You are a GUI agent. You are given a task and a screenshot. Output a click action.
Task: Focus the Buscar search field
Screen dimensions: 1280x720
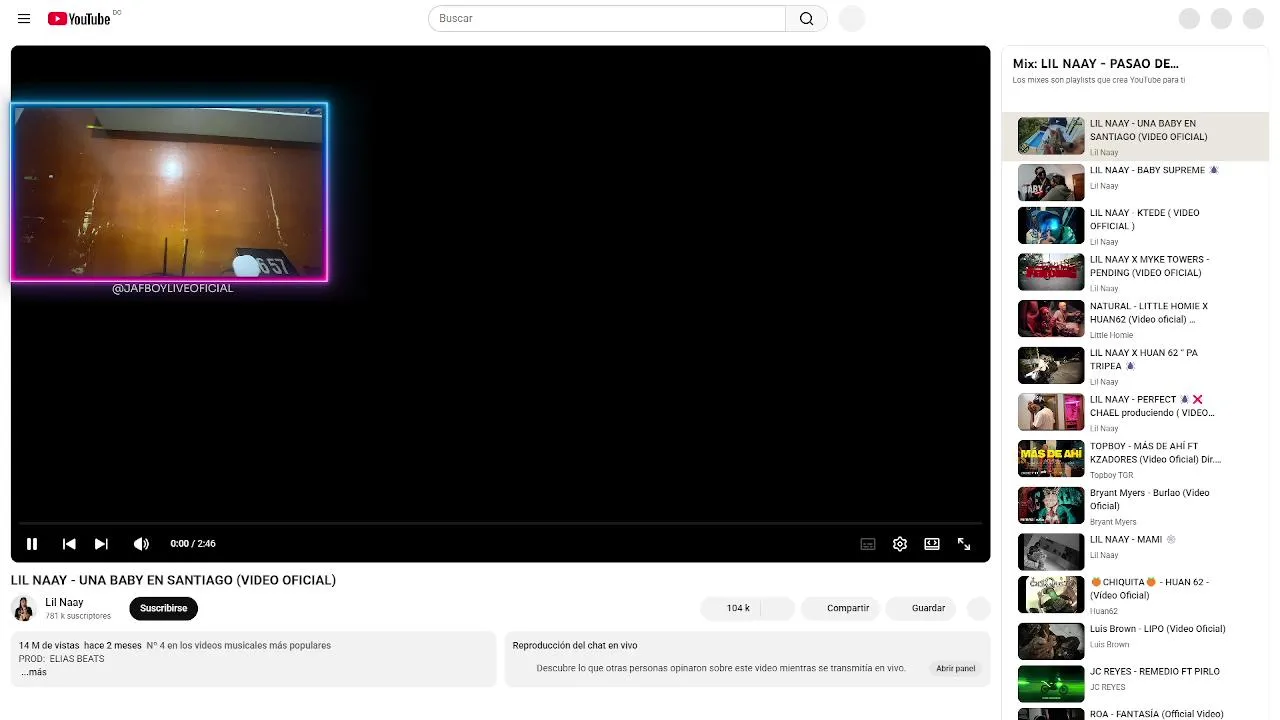tap(607, 18)
